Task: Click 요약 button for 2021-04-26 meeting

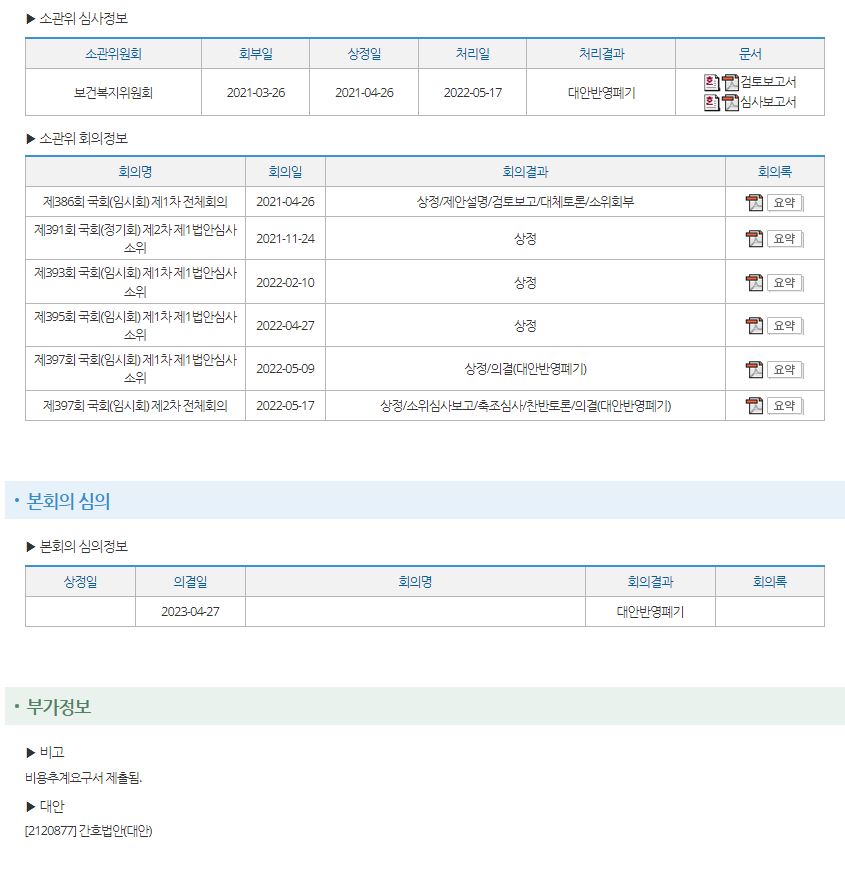Action: point(785,203)
